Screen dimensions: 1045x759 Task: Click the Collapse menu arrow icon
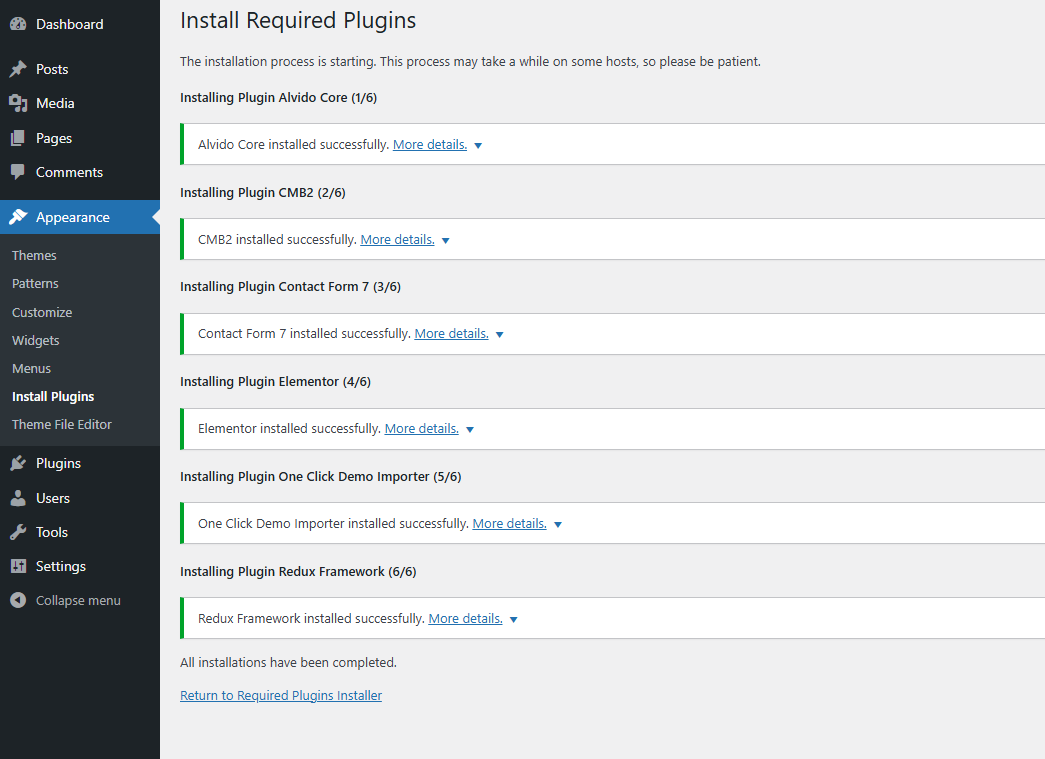tap(18, 600)
